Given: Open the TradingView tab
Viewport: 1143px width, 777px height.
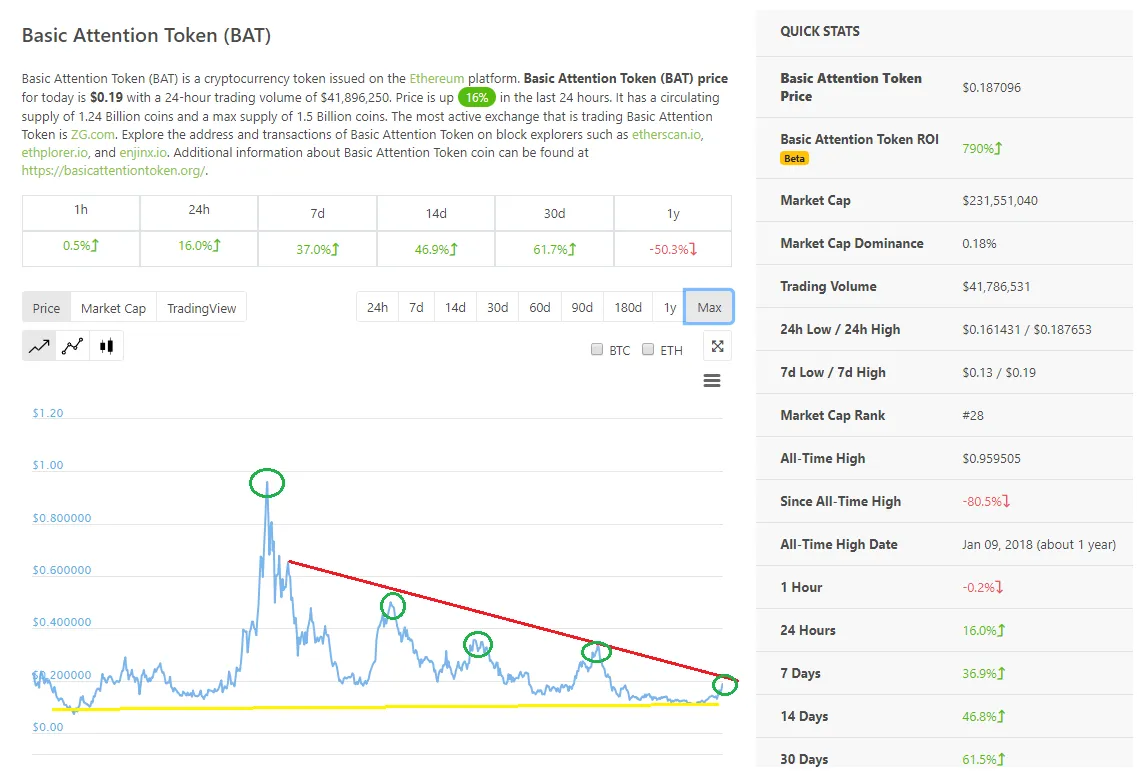Looking at the screenshot, I should point(201,308).
